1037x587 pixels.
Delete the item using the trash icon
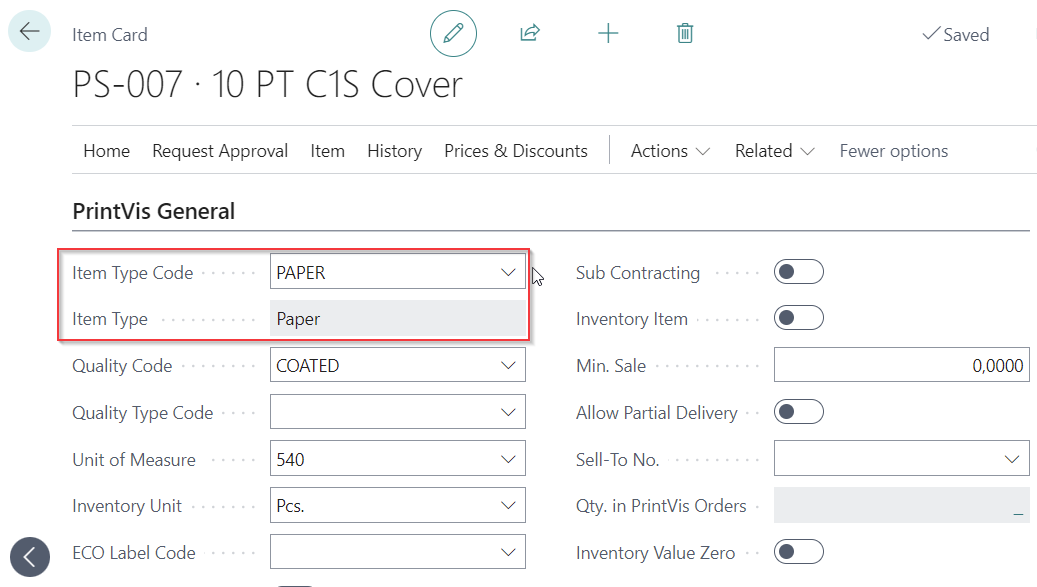click(x=685, y=33)
